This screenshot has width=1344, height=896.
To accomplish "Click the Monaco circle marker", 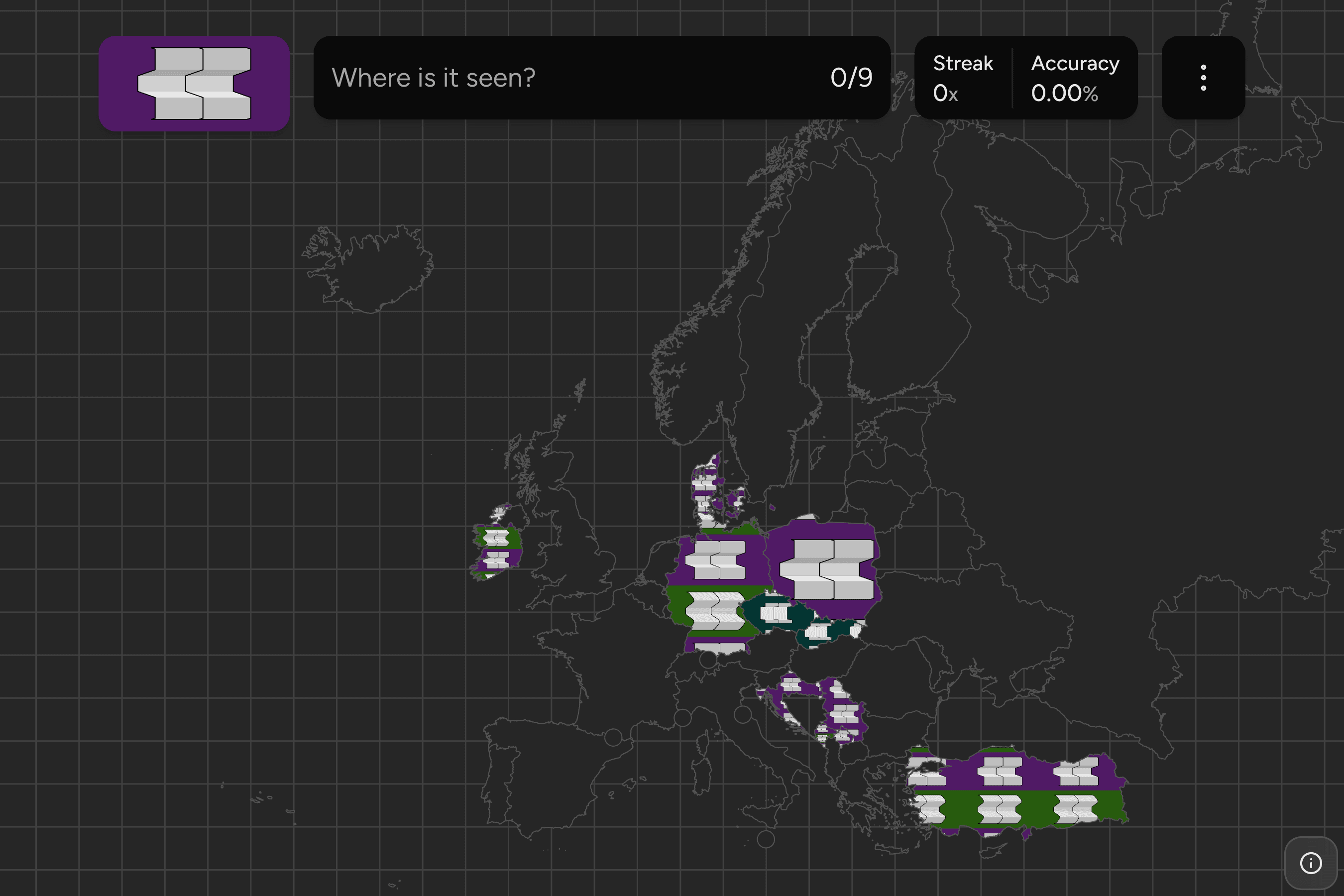I will tap(683, 717).
